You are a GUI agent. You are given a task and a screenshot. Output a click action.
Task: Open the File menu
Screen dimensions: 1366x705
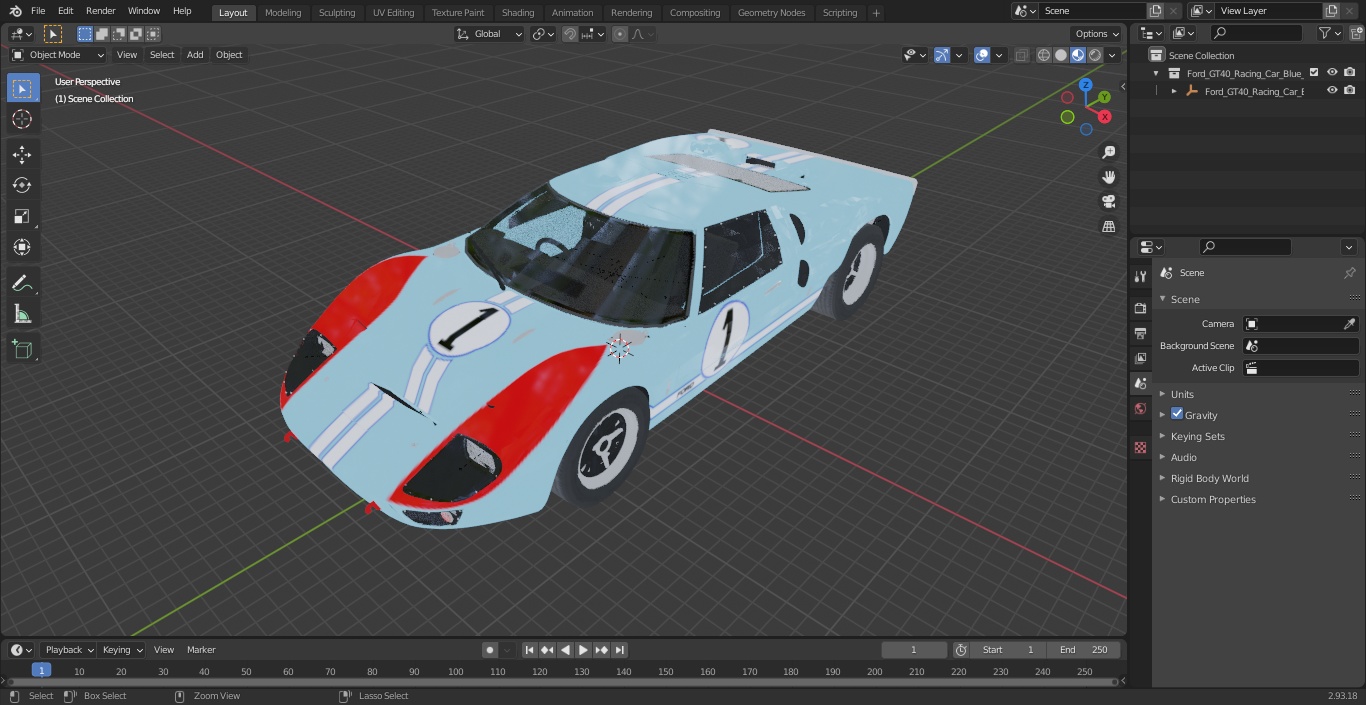pyautogui.click(x=38, y=11)
